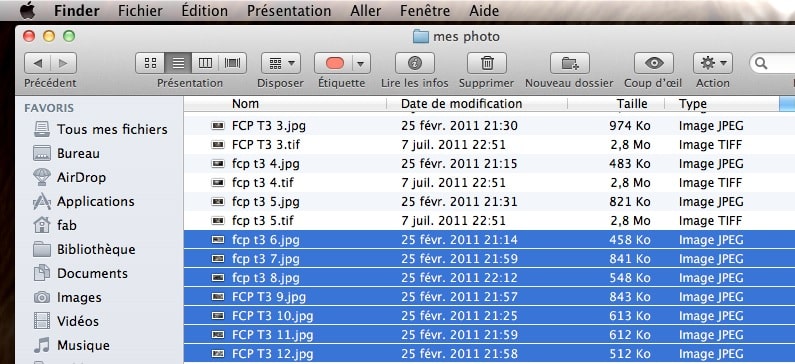Open the Aller menu
The height and width of the screenshot is (364, 795).
pos(365,11)
